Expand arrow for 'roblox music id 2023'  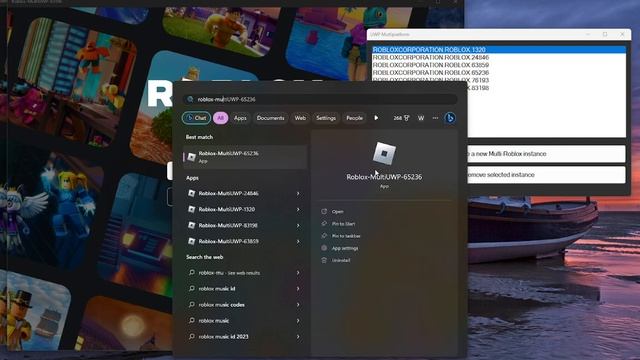298,337
